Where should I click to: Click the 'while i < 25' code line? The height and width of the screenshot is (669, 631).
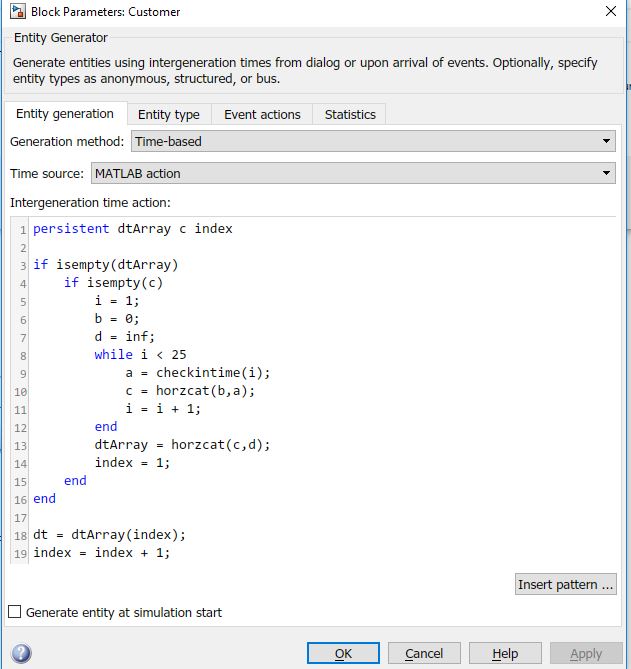[x=140, y=355]
